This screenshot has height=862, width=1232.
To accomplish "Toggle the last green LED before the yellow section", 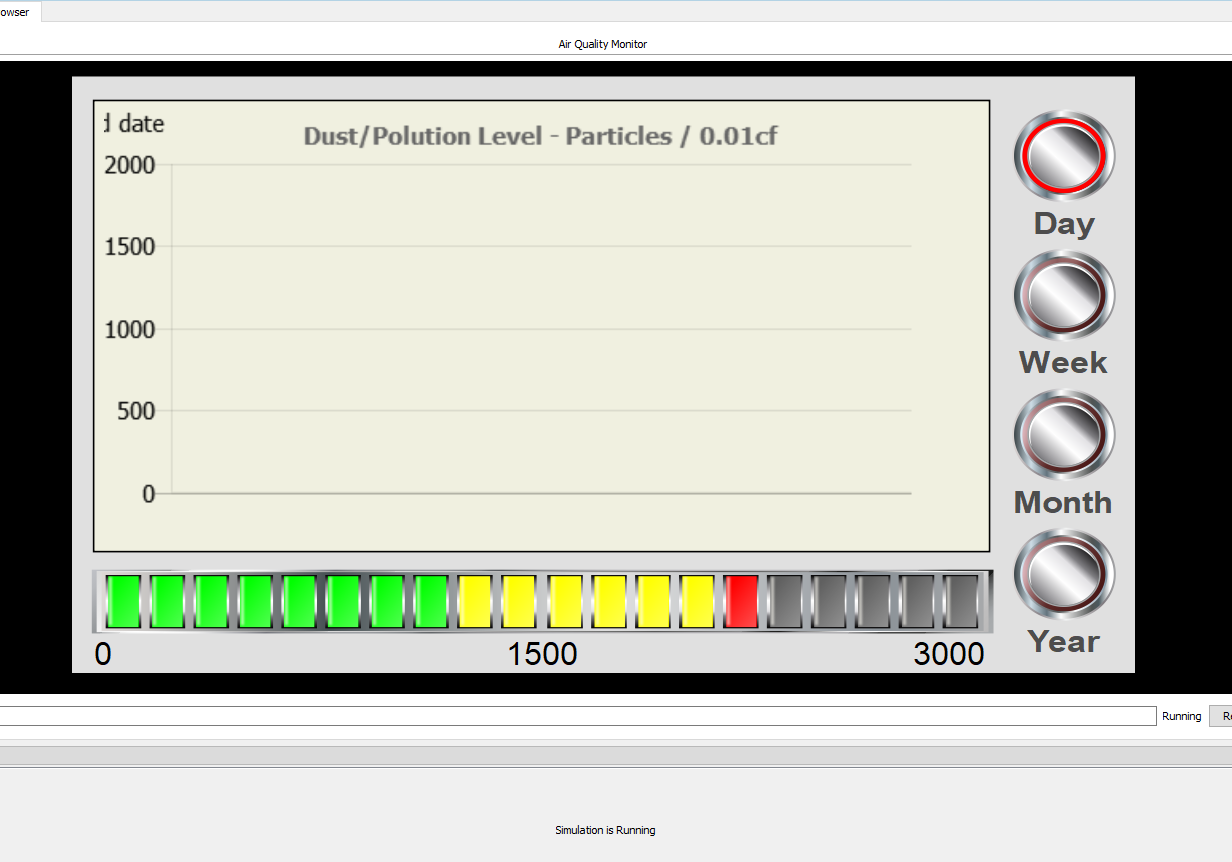I will (431, 601).
